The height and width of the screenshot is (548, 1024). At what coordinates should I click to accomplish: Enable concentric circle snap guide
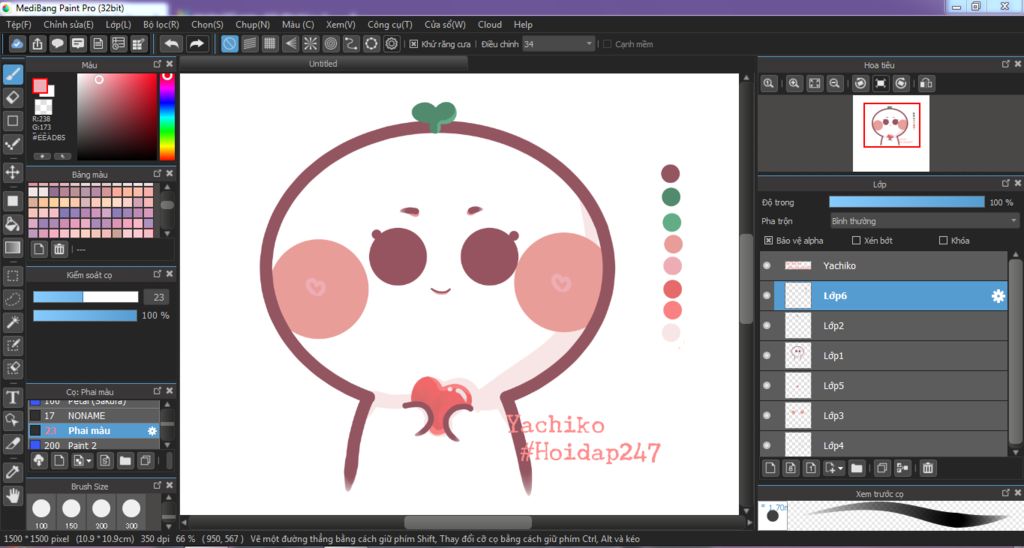pyautogui.click(x=331, y=44)
